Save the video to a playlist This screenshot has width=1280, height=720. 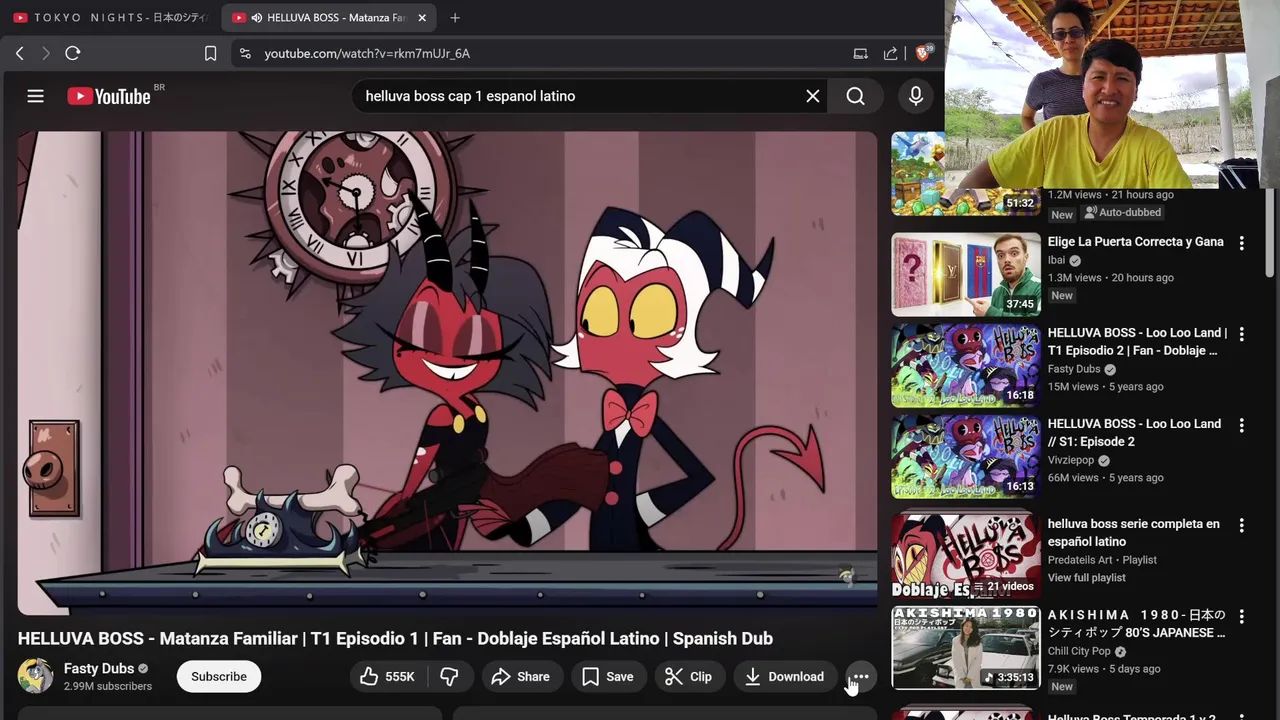tap(608, 677)
